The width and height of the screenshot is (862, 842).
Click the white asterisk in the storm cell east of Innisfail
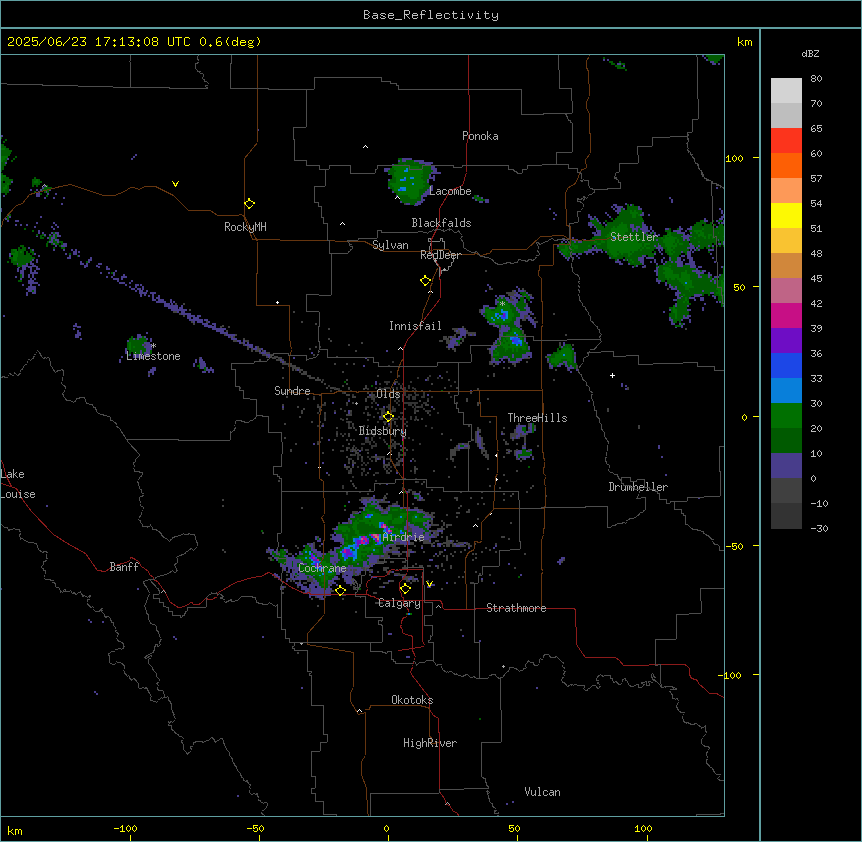(502, 303)
